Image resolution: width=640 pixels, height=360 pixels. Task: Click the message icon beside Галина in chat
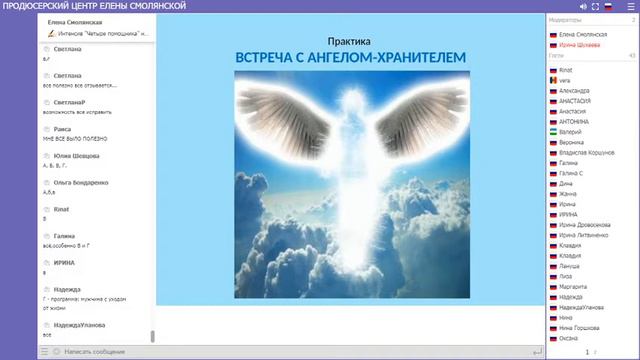47,236
